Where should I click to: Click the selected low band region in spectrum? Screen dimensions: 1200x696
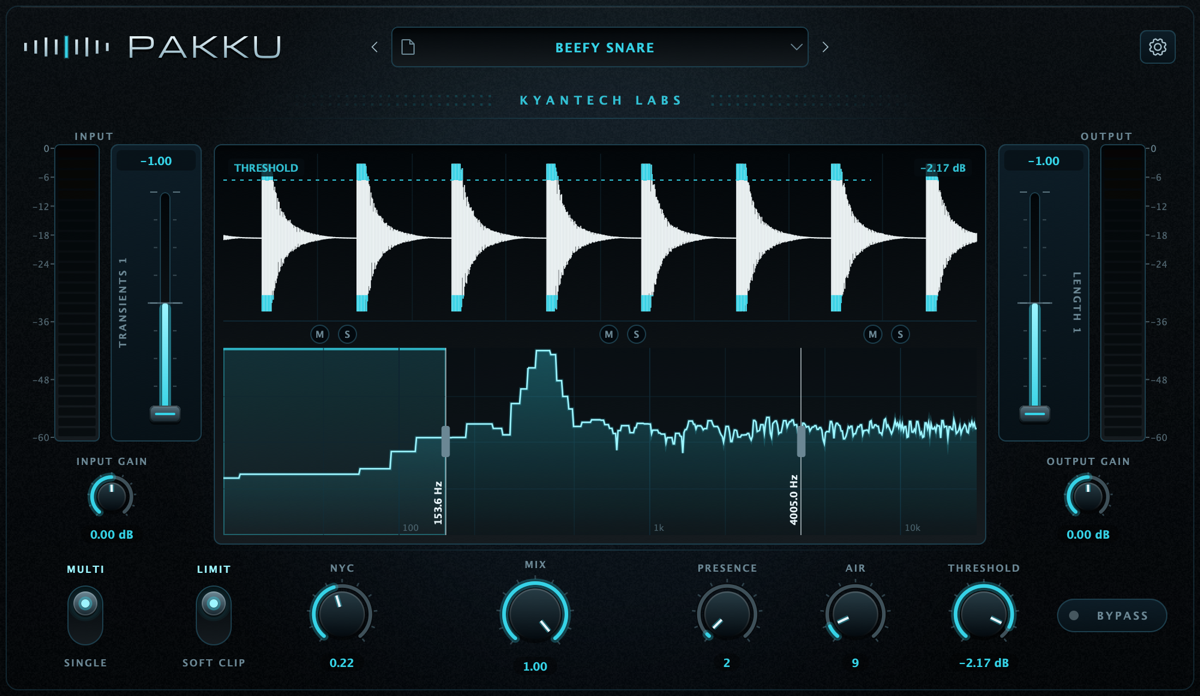click(x=334, y=441)
